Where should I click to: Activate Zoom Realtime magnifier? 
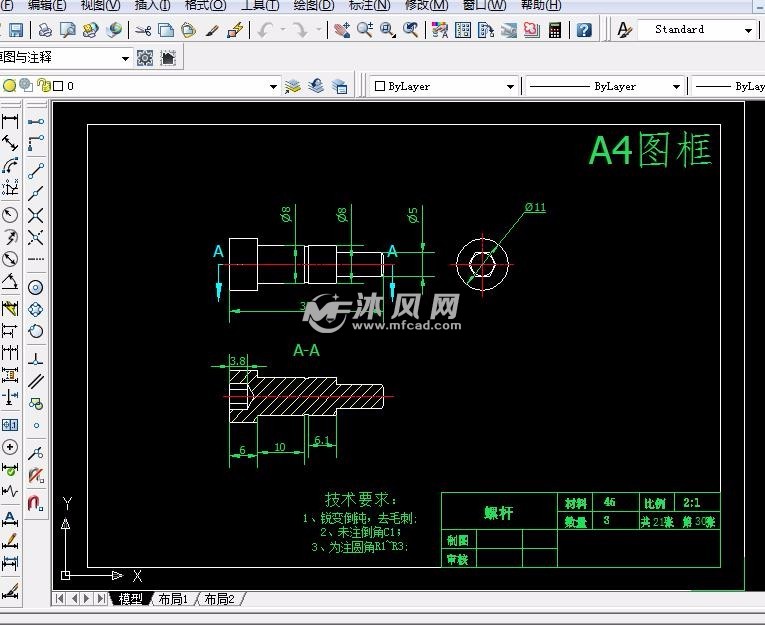click(365, 30)
